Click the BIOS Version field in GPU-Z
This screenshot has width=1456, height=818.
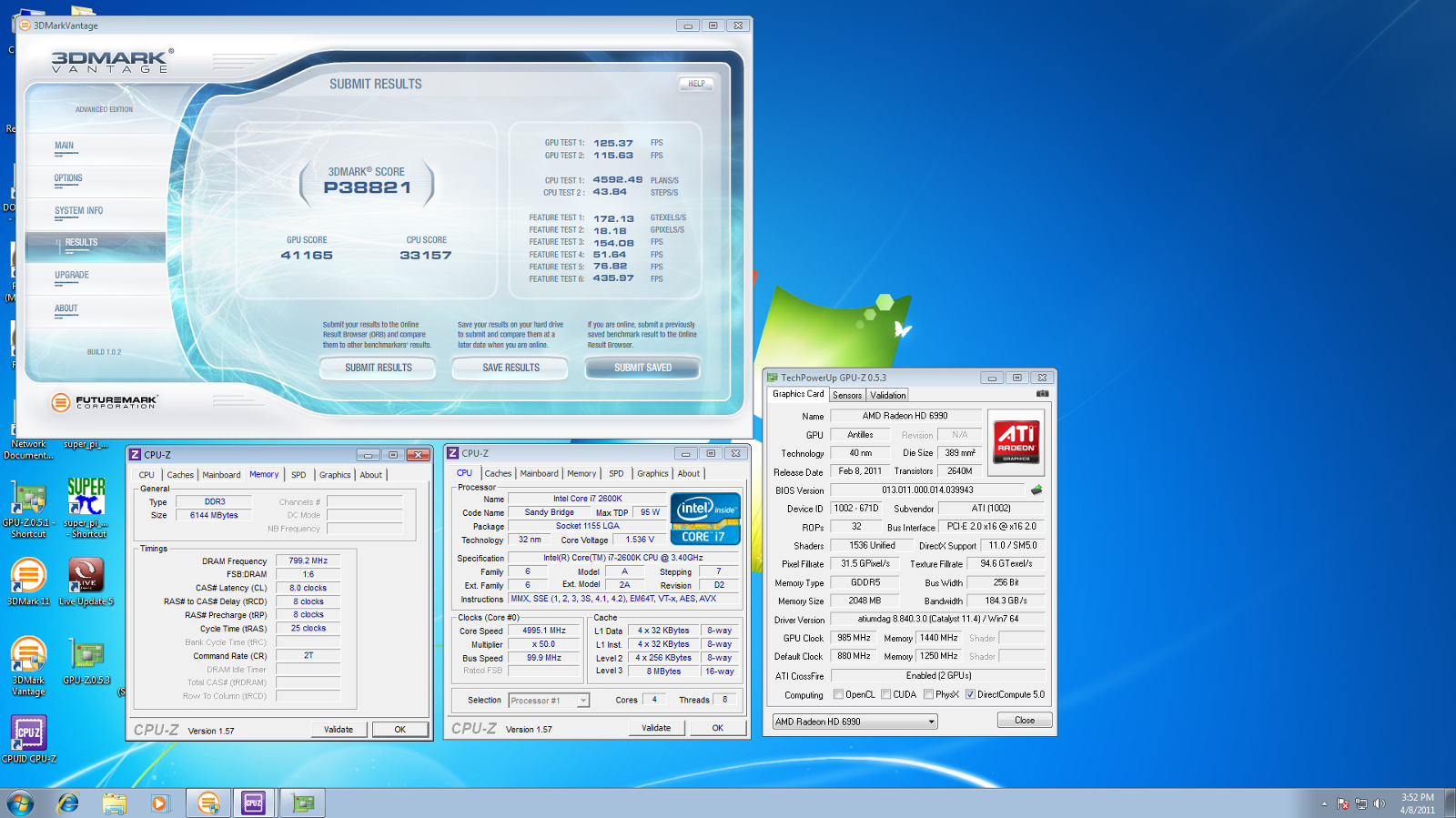point(927,490)
